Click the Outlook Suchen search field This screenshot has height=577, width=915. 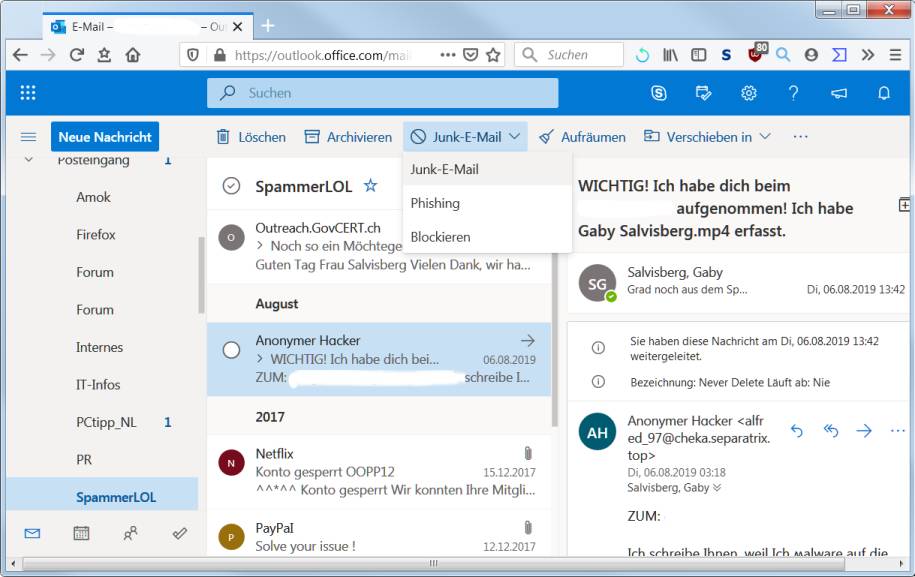(x=383, y=93)
